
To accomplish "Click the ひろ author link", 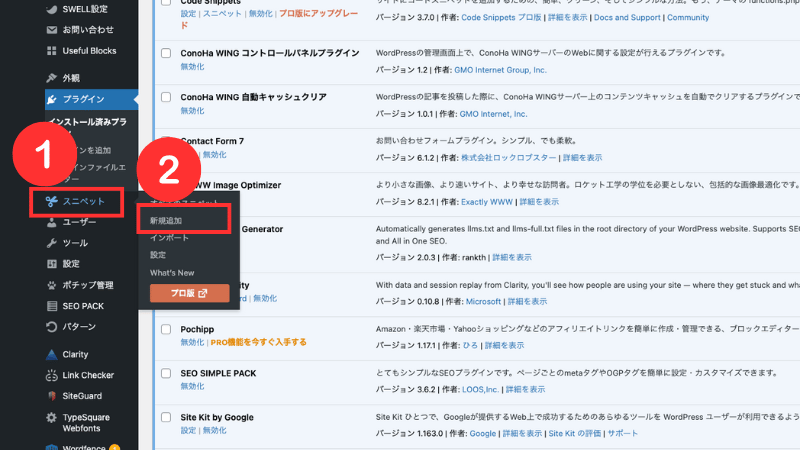I will [x=470, y=345].
